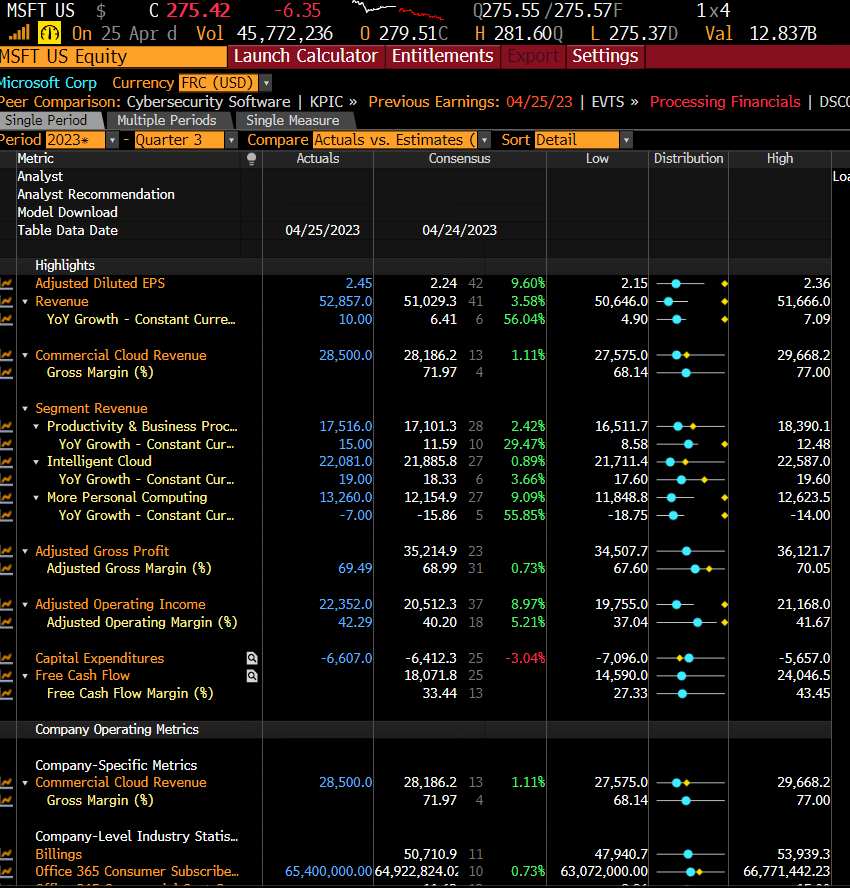Open the KPIC link

coord(333,102)
